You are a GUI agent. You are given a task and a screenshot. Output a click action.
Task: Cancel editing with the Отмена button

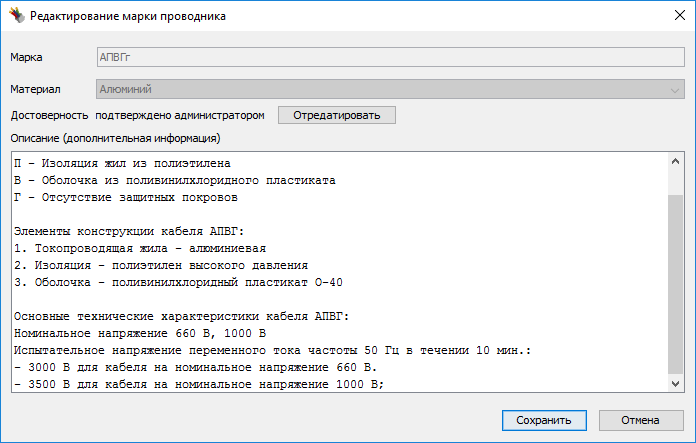641,420
